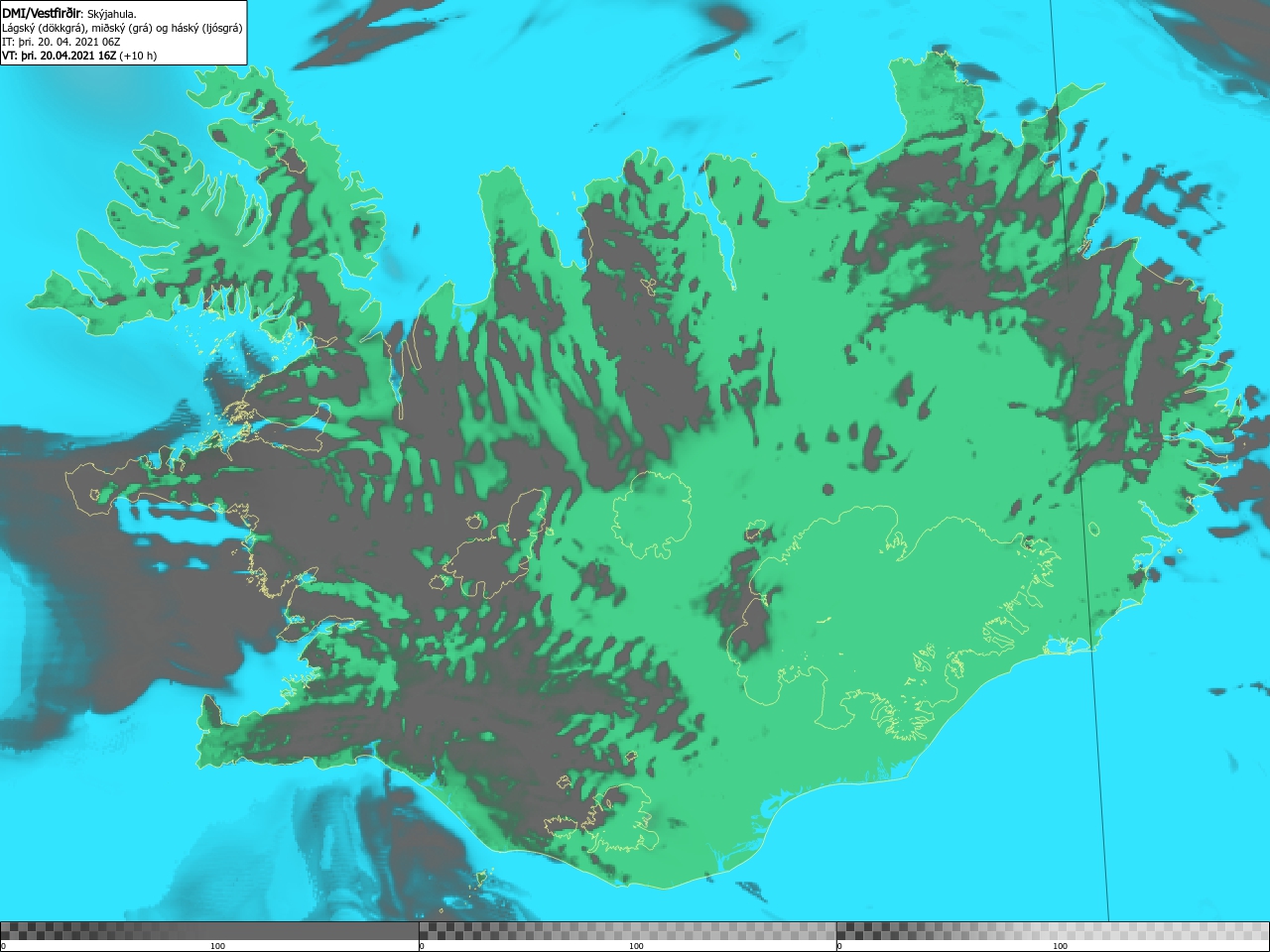Click the light-grey high cloud colour scale
This screenshot has width=1270, height=952.
coord(1053,931)
